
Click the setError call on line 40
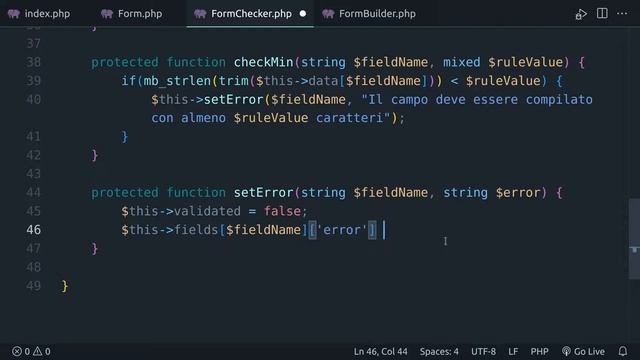pyautogui.click(x=233, y=99)
